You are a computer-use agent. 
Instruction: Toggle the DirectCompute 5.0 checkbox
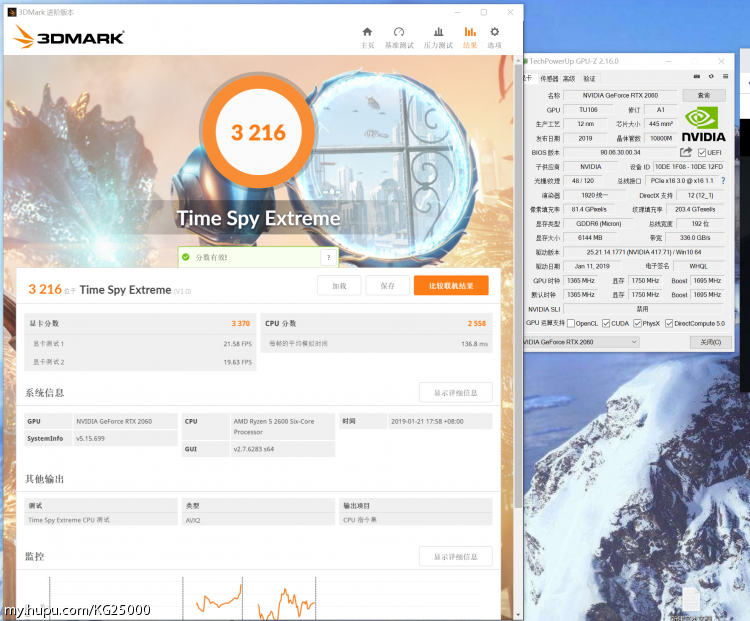(x=669, y=323)
